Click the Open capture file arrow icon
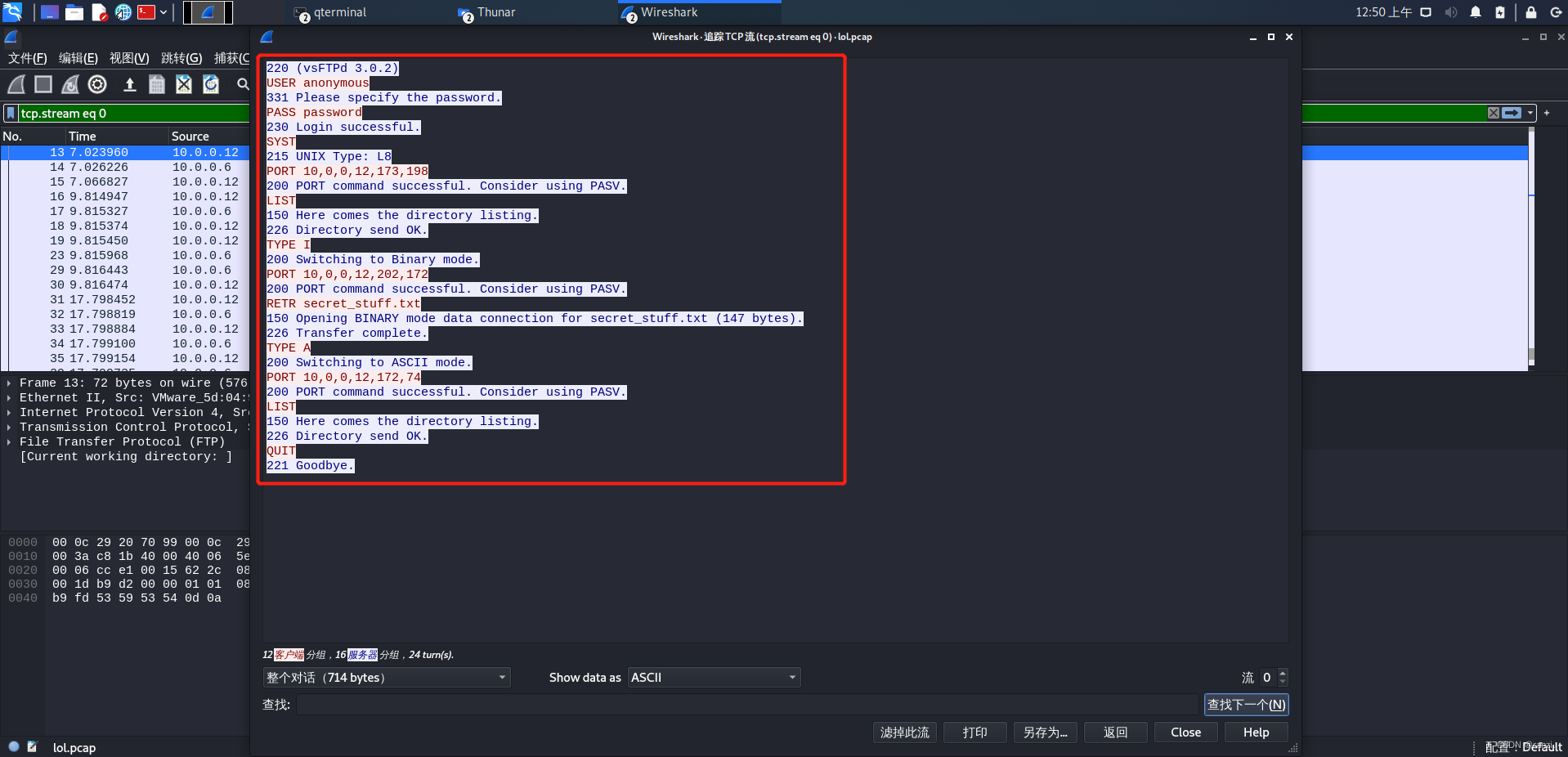 (129, 84)
